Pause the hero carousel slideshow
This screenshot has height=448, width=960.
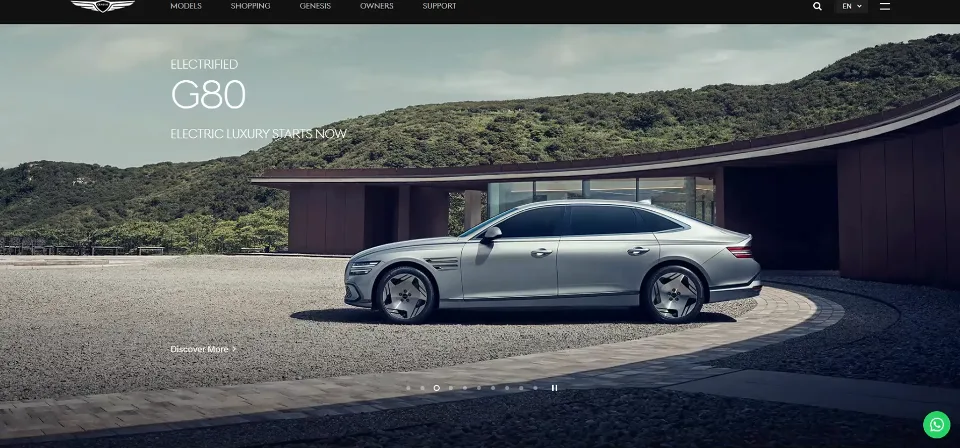554,388
